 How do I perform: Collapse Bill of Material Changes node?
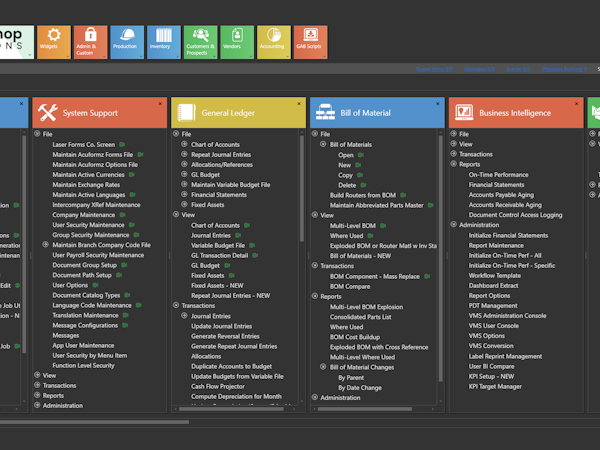tap(323, 367)
